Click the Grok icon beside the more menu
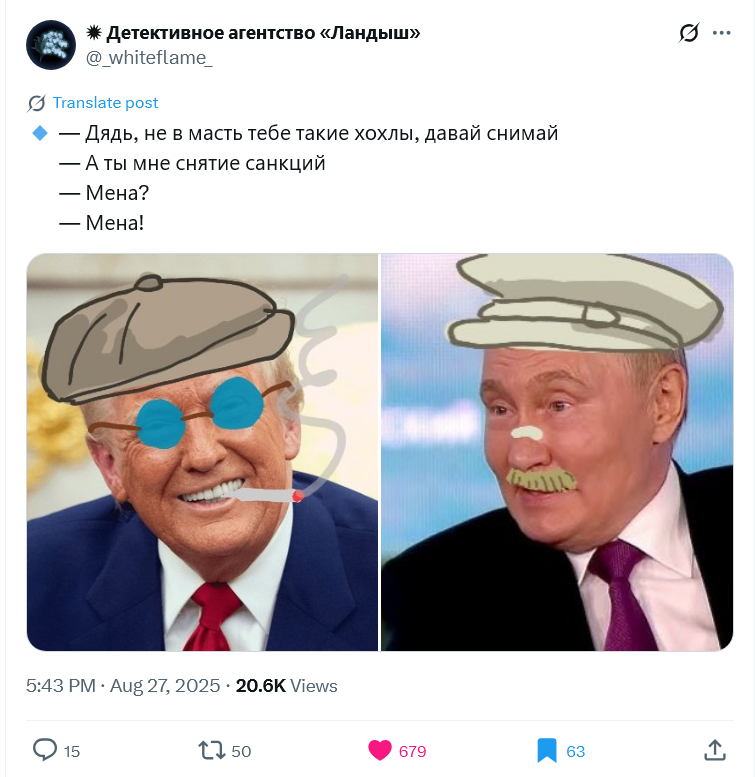The width and height of the screenshot is (755, 777). (x=689, y=33)
